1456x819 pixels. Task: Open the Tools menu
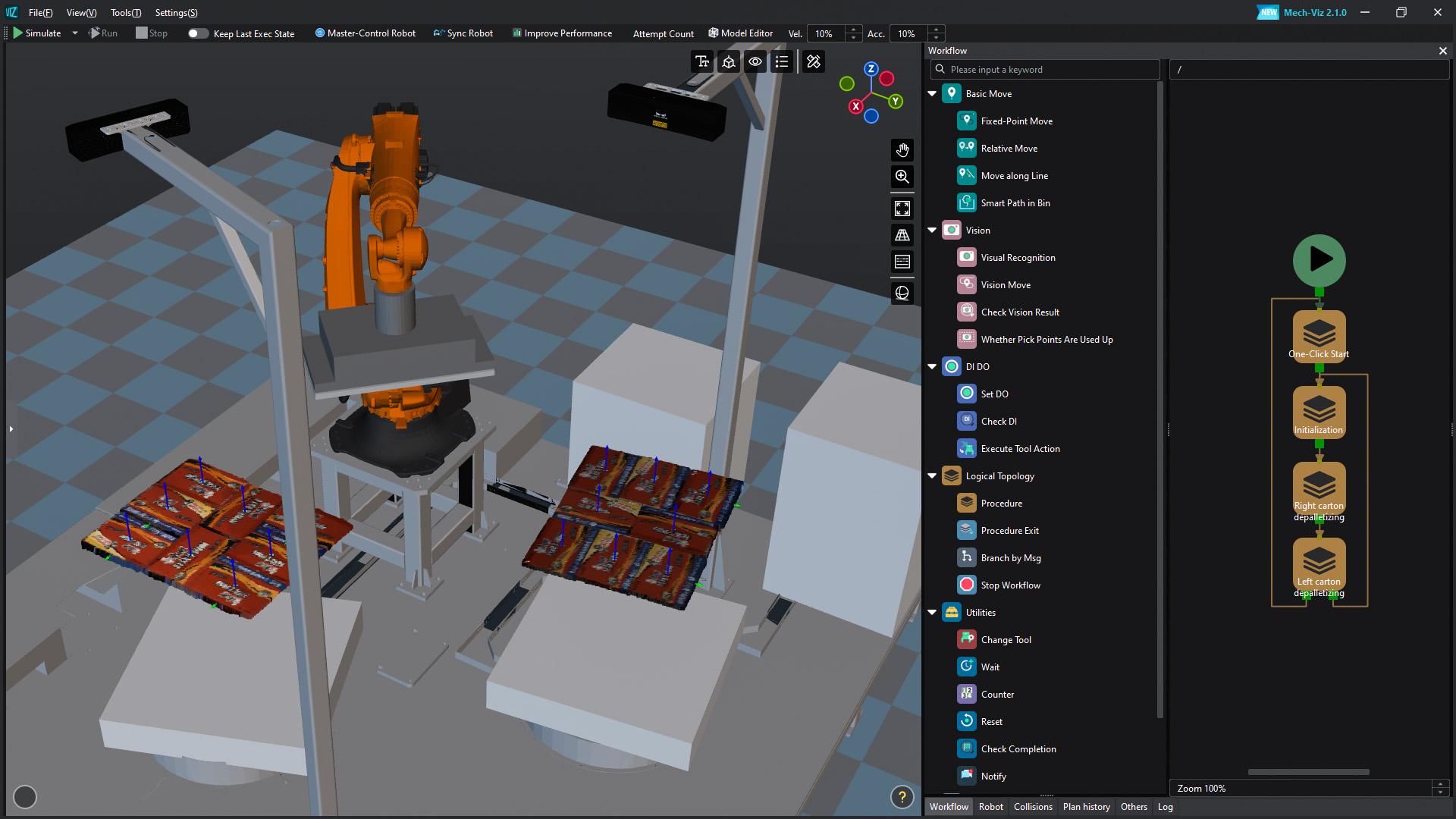pyautogui.click(x=126, y=13)
